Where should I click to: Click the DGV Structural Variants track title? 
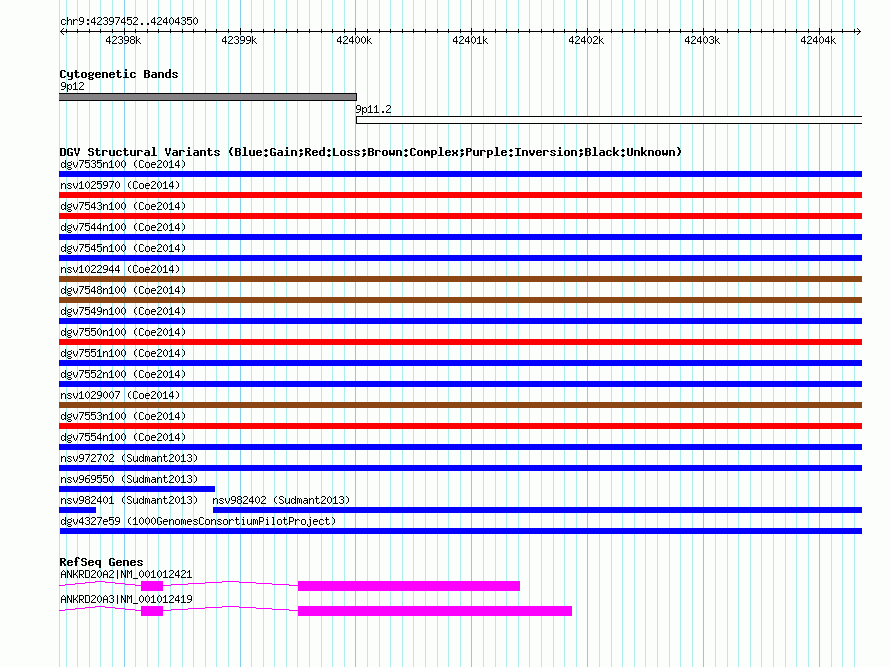371,152
